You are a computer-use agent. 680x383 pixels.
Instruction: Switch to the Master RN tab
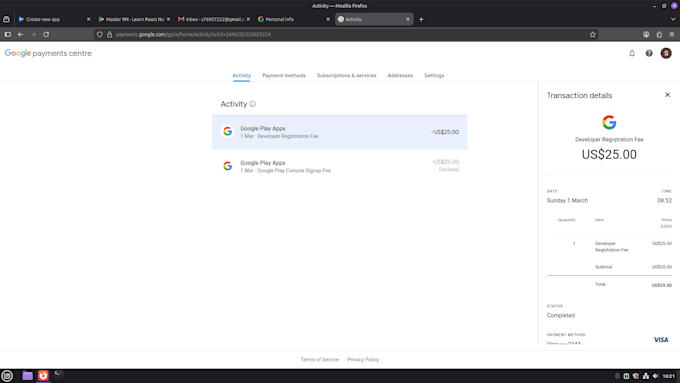pos(134,19)
